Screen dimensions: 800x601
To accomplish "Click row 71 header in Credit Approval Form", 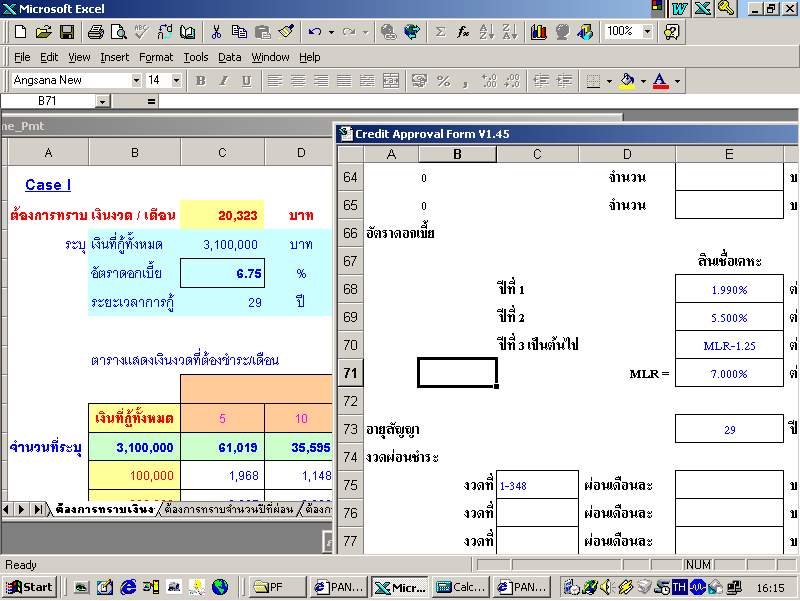I will pos(350,373).
